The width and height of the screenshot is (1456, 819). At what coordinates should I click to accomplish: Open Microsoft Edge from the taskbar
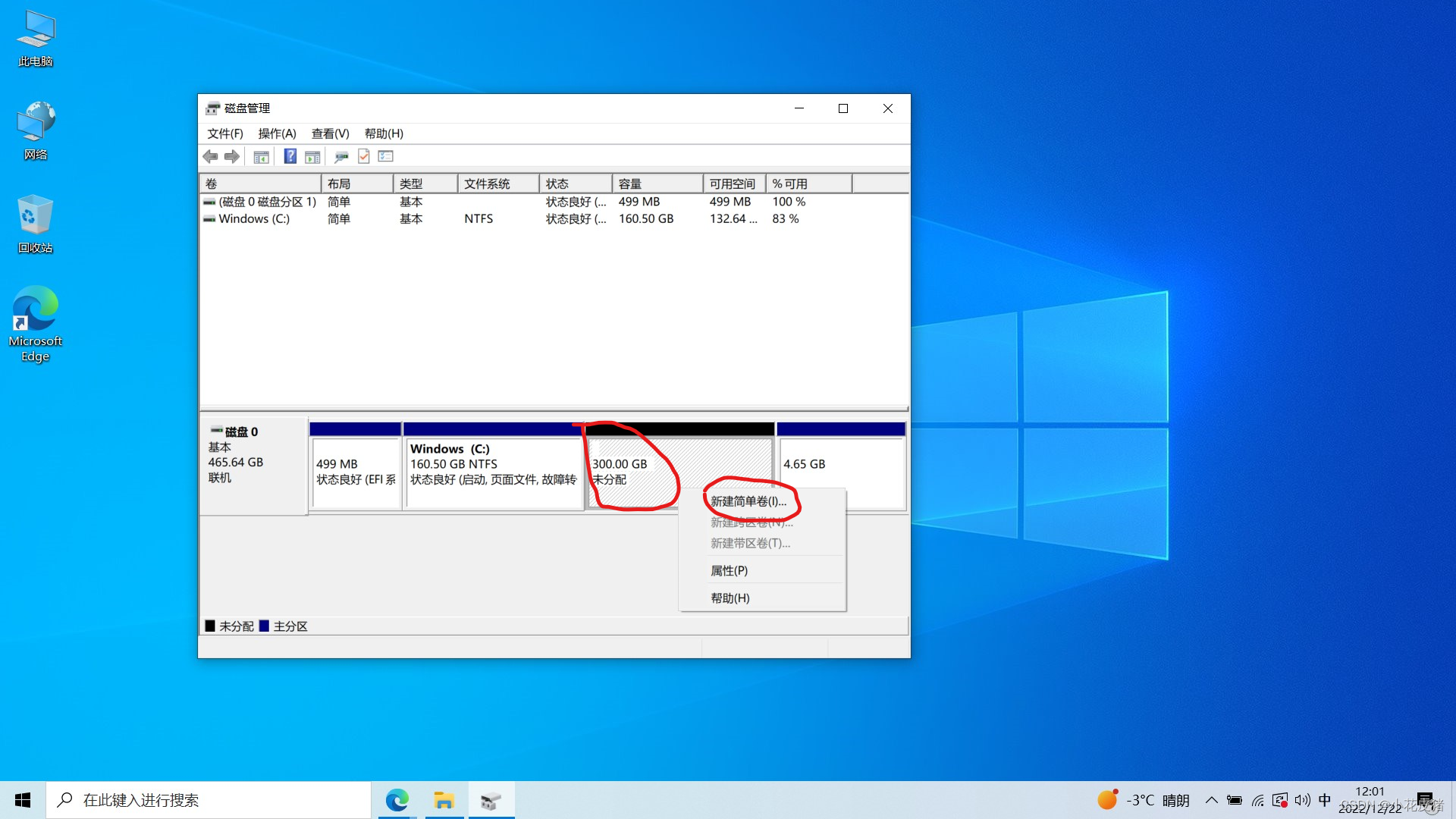(x=397, y=800)
